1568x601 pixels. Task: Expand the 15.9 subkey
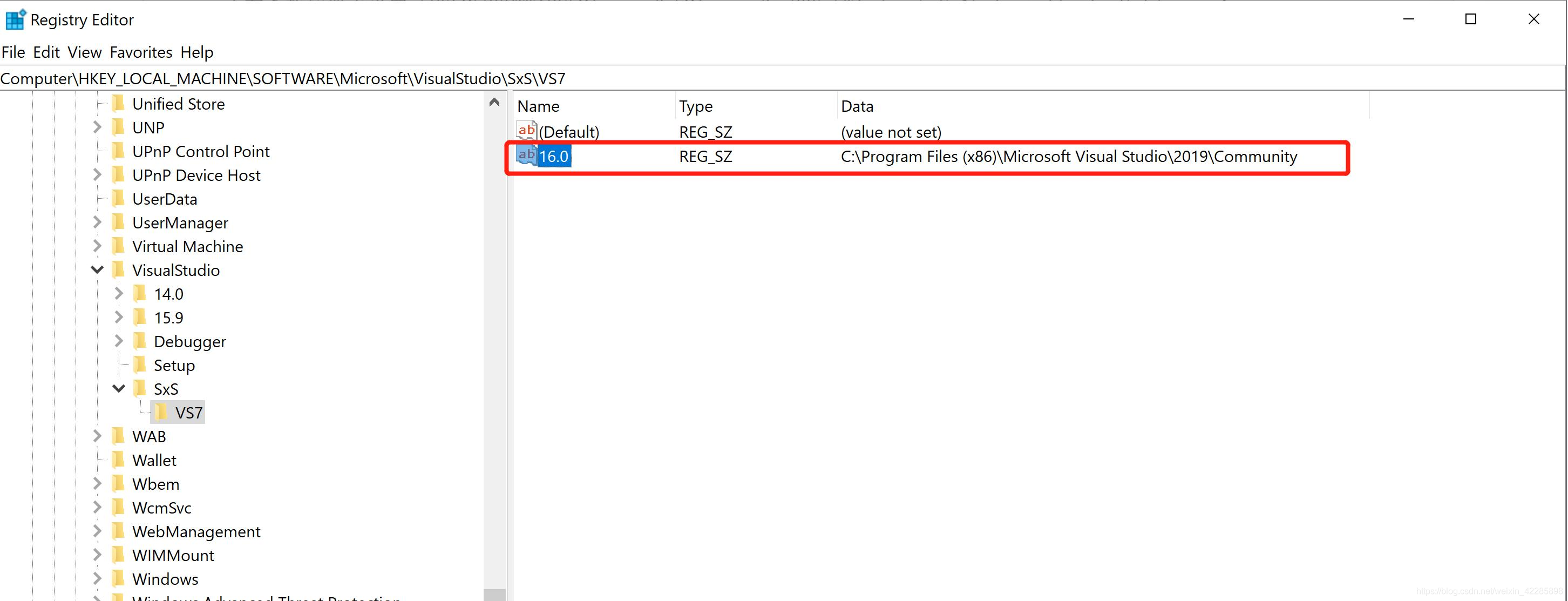(x=119, y=318)
